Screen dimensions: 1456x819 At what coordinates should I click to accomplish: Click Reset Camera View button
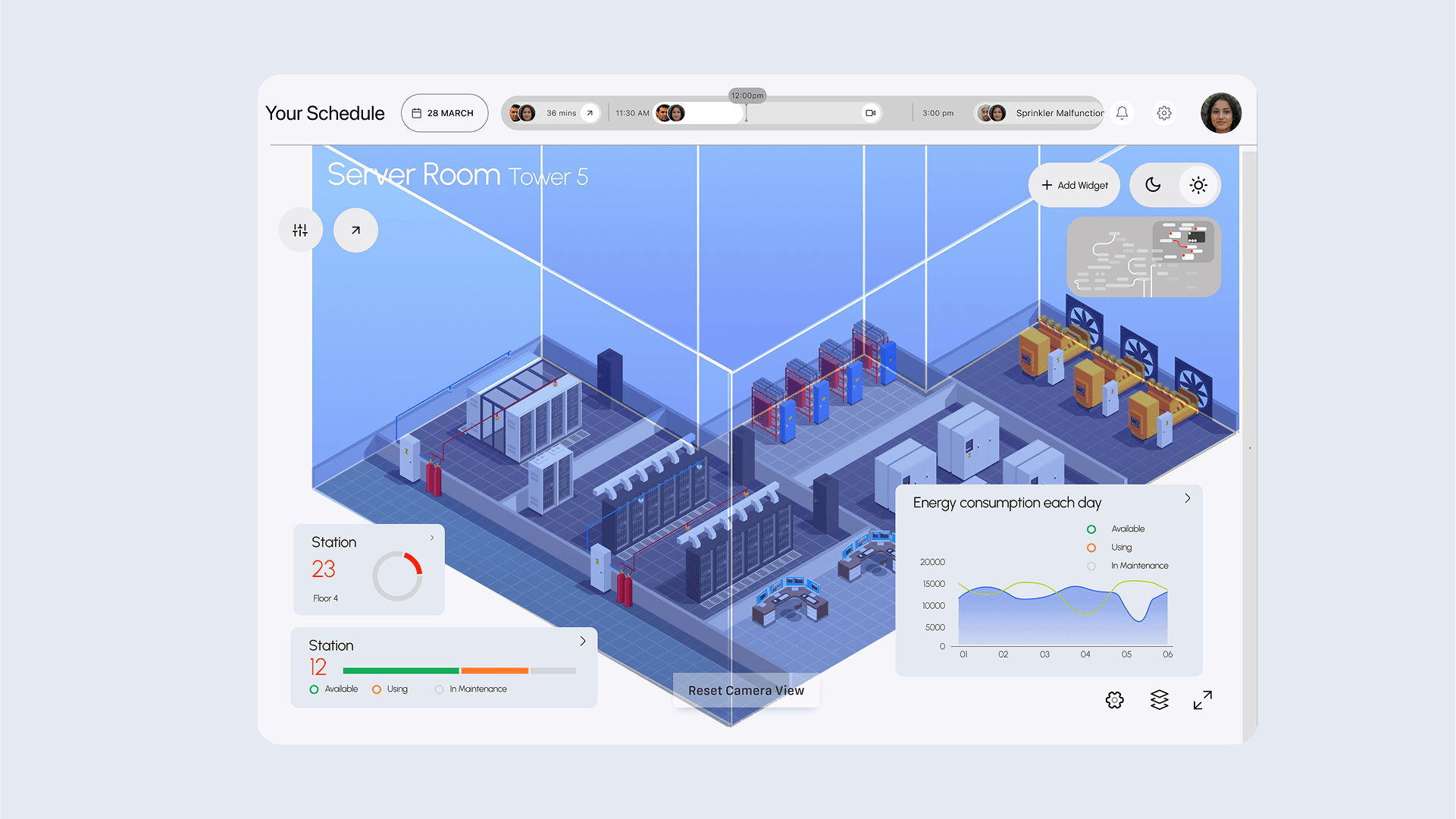pos(746,690)
